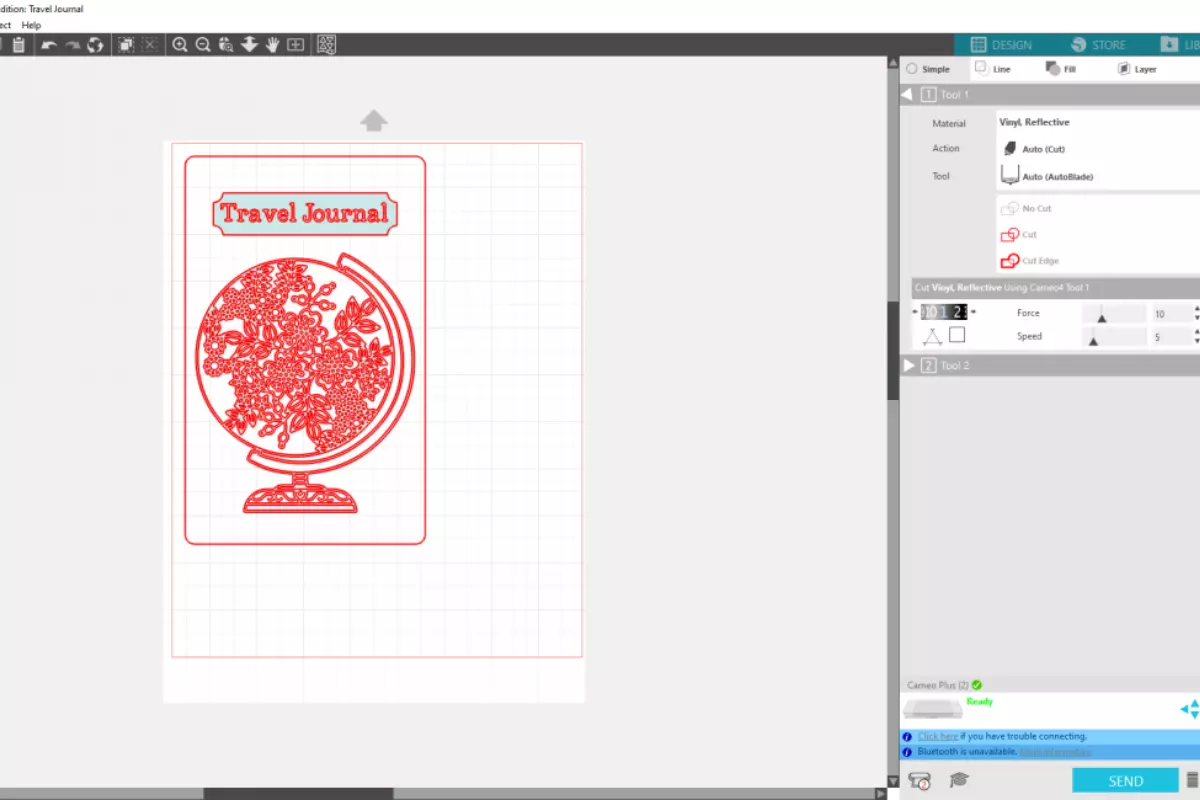Select the Drag Zoom arrow tool
This screenshot has height=800, width=1200.
click(x=249, y=45)
